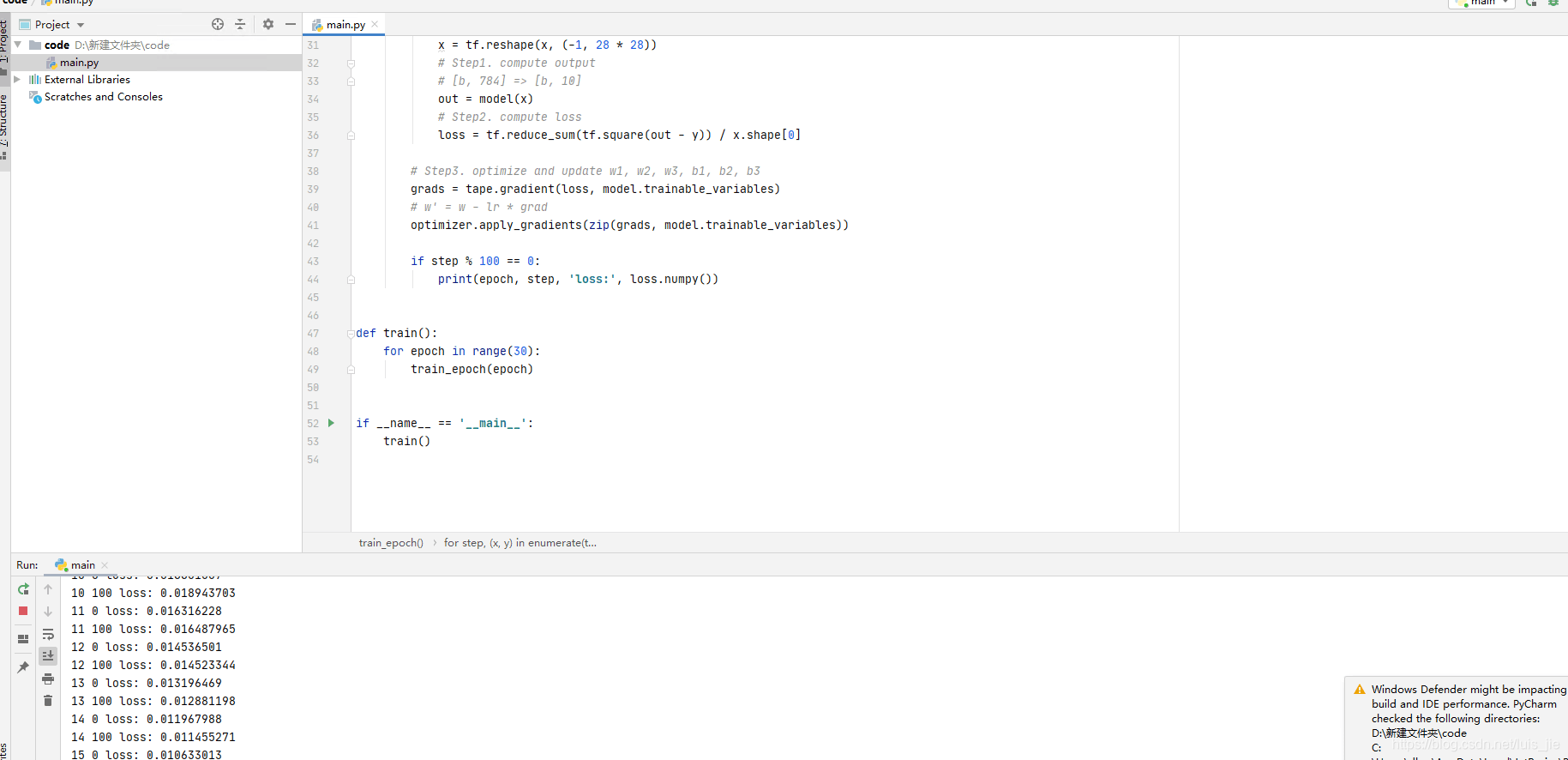Toggle scroll to end in Run console
The image size is (1568, 760).
tap(48, 656)
